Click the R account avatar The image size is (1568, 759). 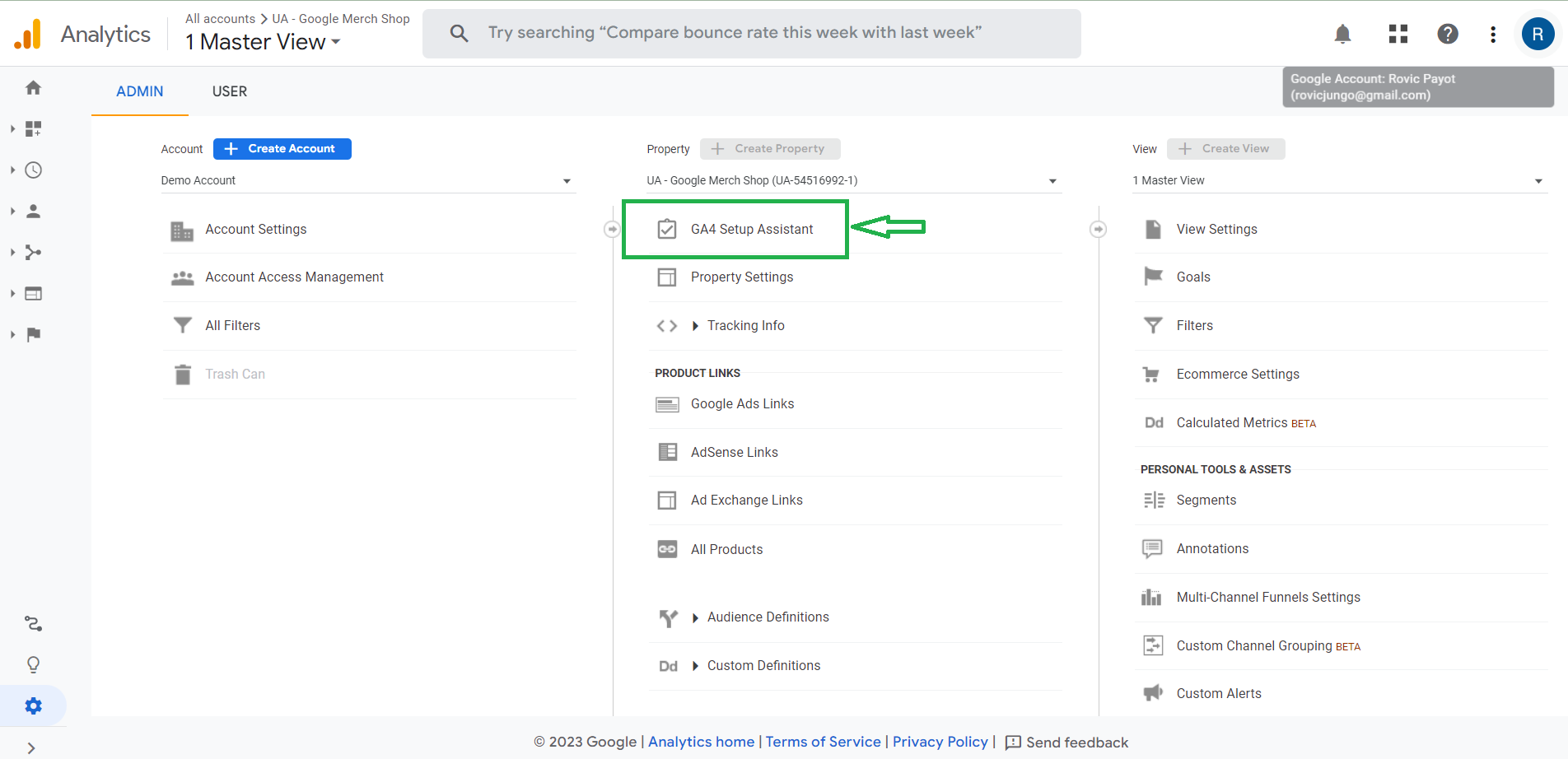[1538, 34]
